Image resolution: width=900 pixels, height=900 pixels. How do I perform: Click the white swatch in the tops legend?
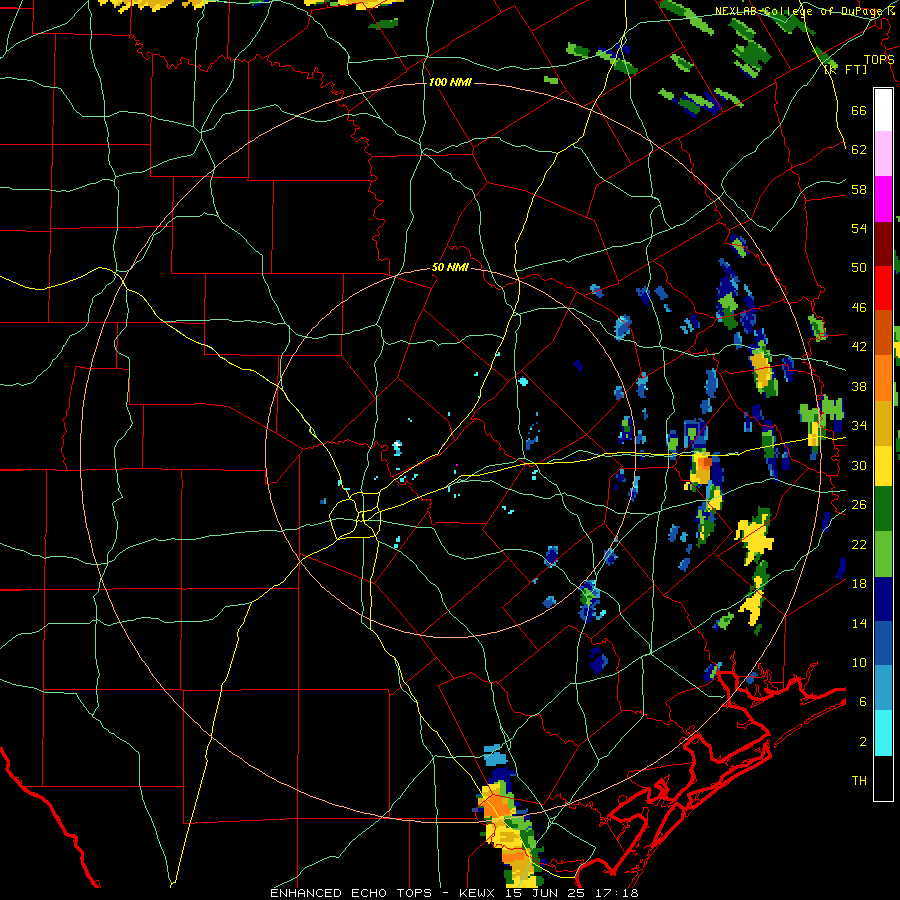pos(883,110)
